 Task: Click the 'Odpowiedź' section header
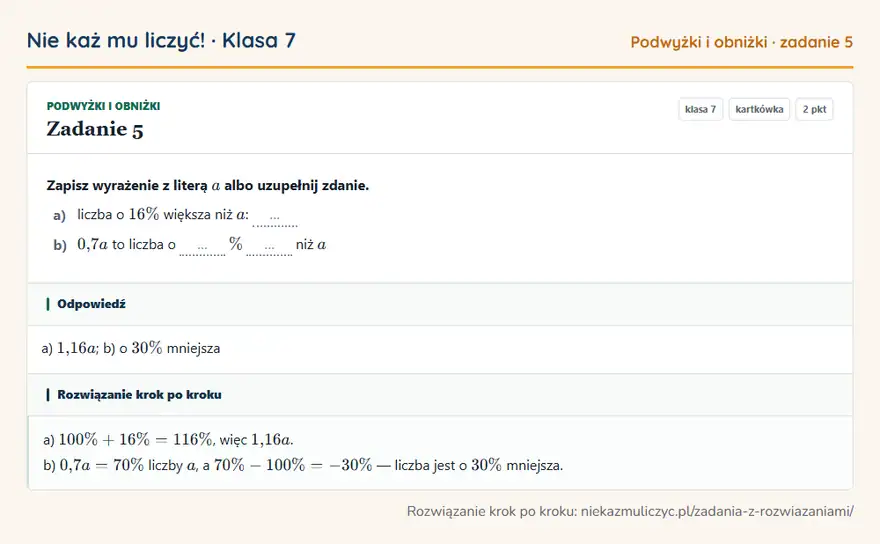(440, 304)
